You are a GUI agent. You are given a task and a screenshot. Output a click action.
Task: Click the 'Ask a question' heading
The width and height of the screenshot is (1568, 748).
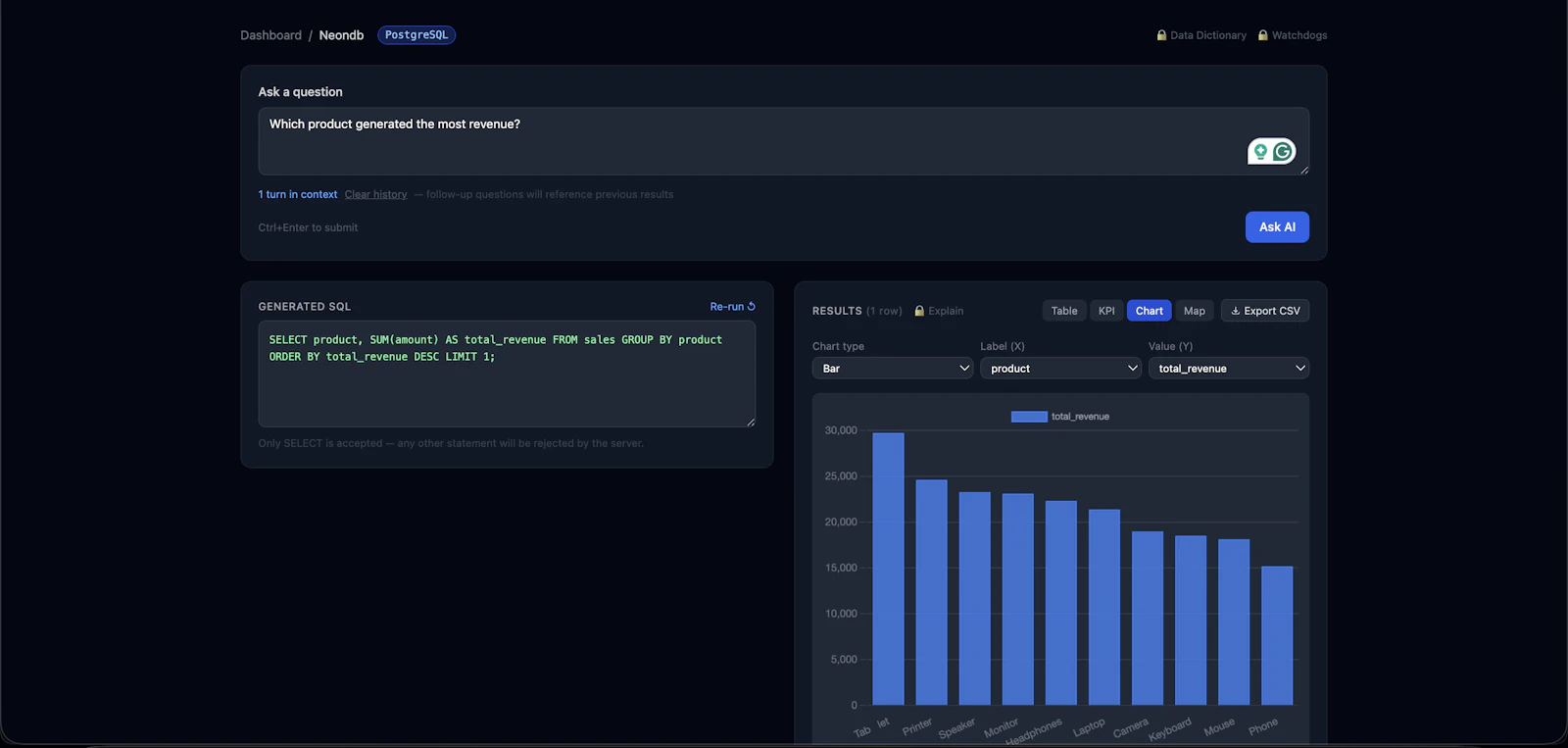click(301, 92)
